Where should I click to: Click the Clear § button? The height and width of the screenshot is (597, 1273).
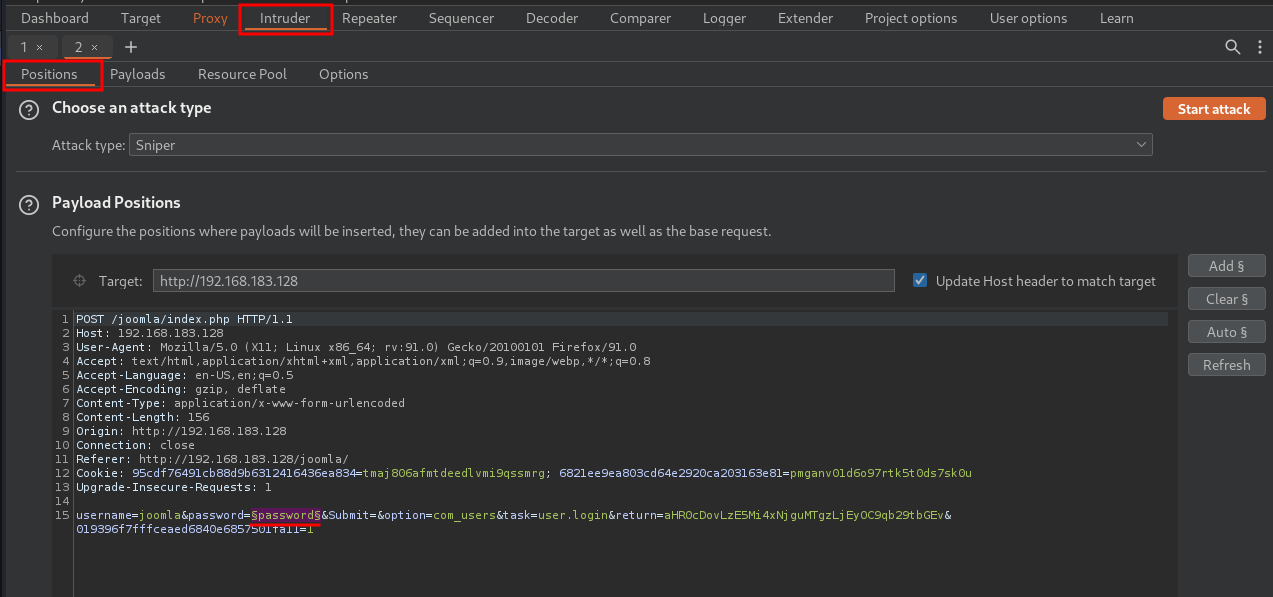(x=1227, y=298)
